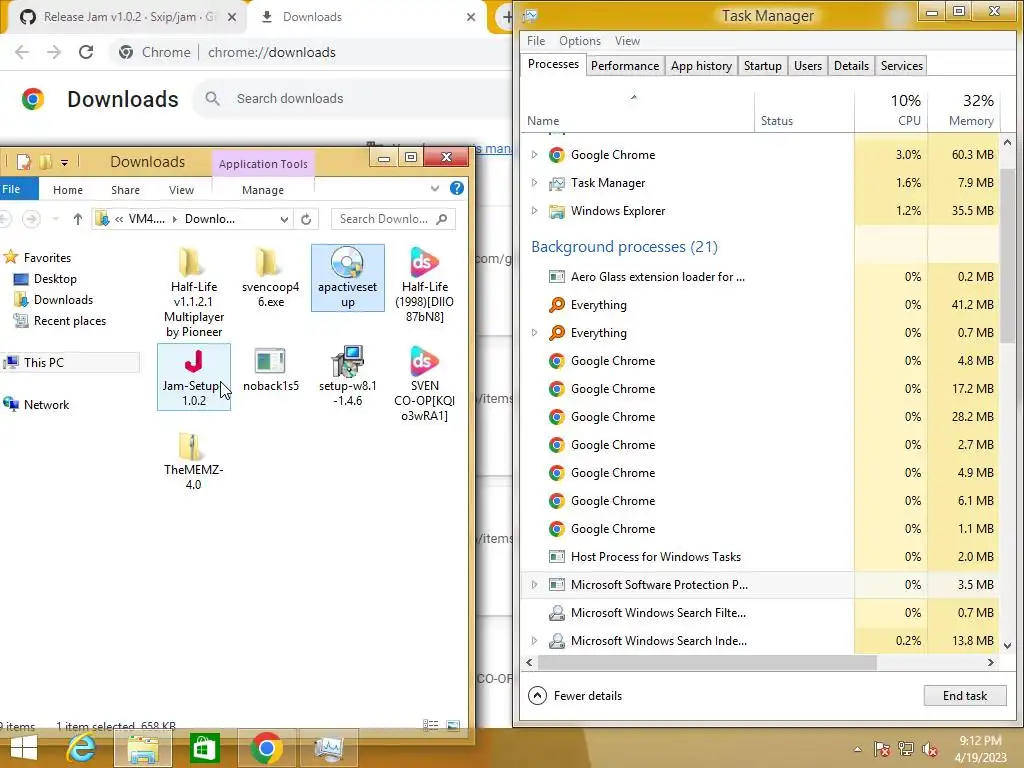1024x768 pixels.
Task: Select the svencoop46.exe folder
Action: point(270,278)
